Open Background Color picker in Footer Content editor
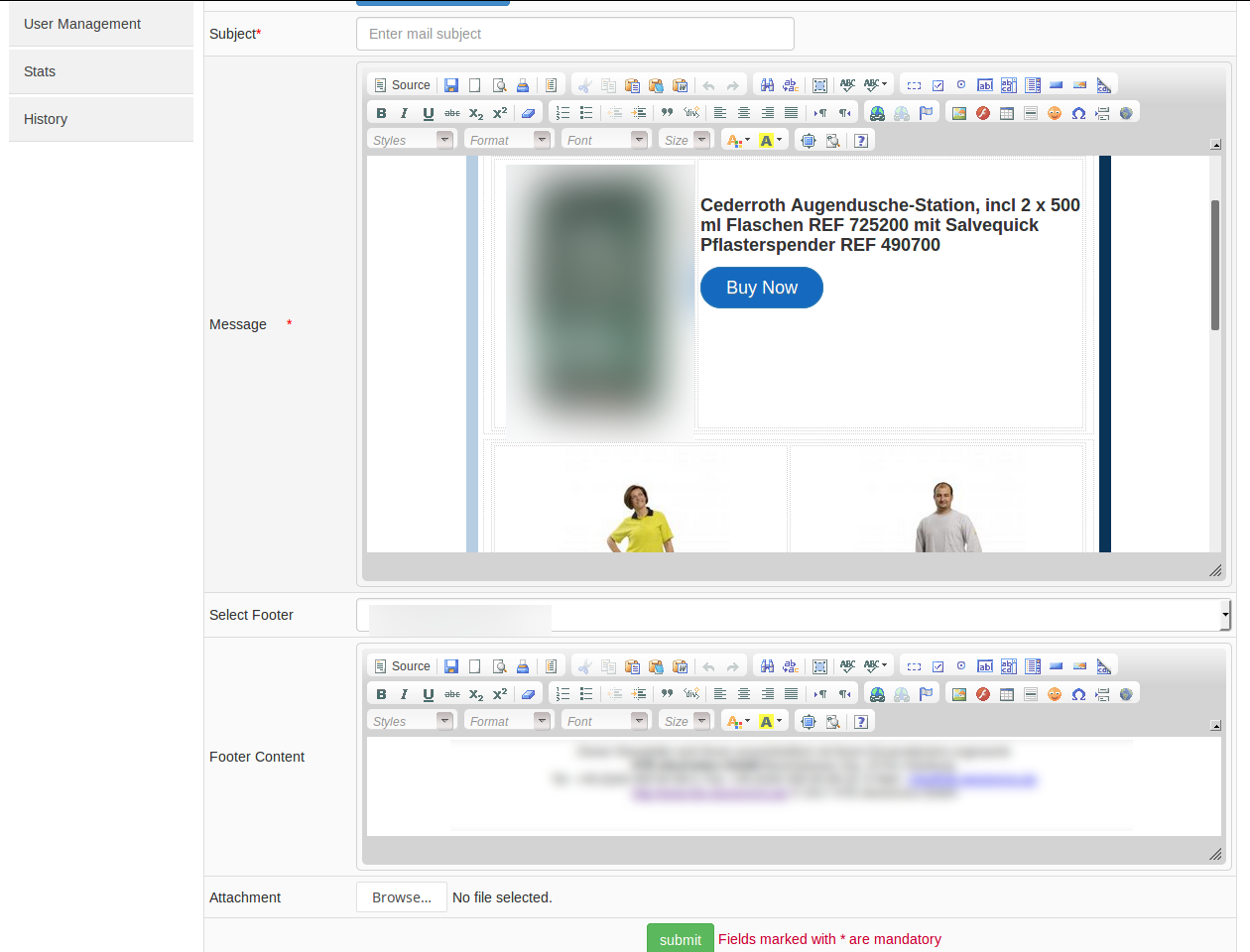This screenshot has width=1250, height=952. 771,722
